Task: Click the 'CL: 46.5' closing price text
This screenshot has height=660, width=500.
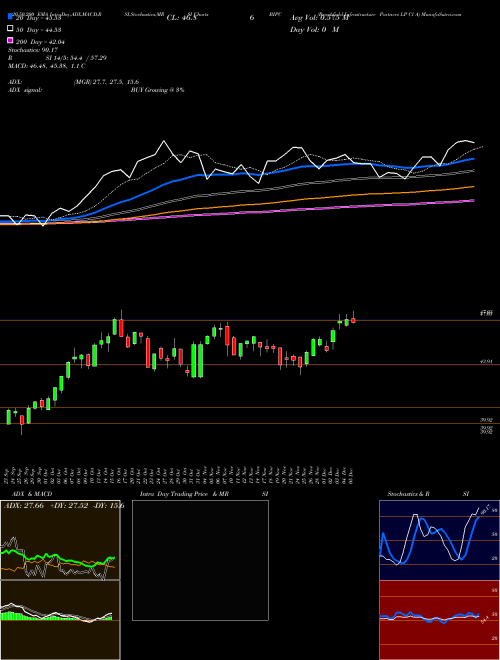Action: [x=182, y=18]
